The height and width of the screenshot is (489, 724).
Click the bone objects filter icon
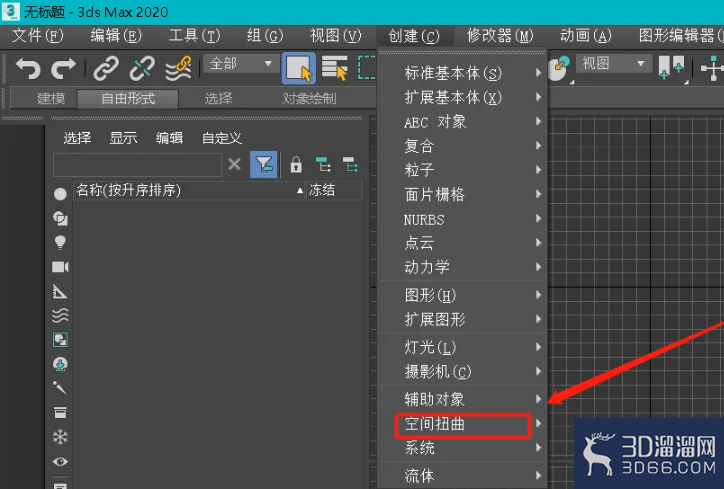[x=60, y=388]
